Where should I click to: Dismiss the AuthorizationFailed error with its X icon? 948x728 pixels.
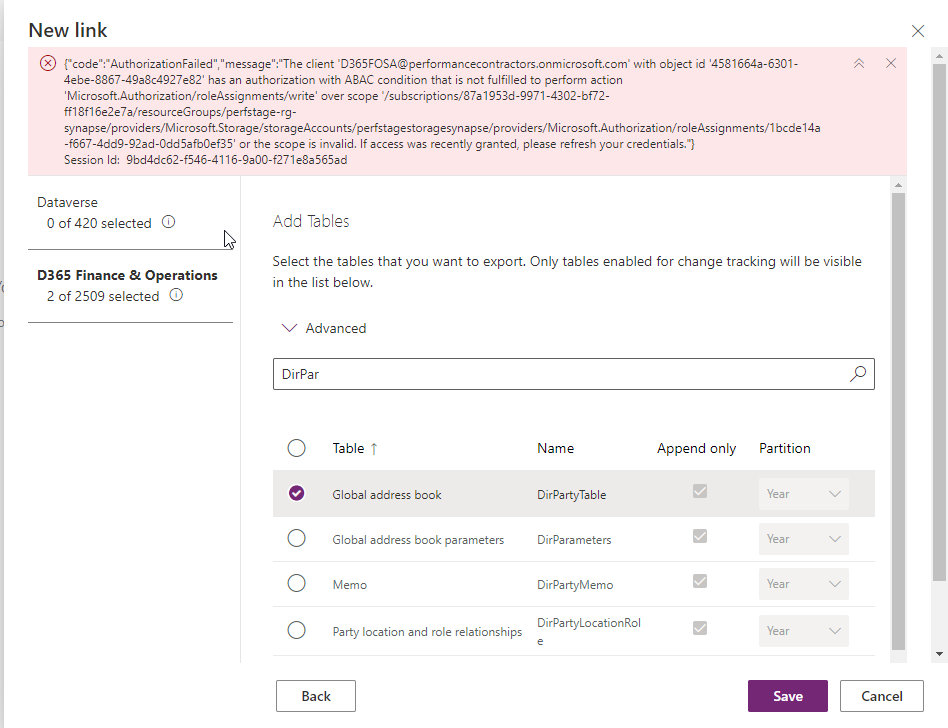(891, 62)
